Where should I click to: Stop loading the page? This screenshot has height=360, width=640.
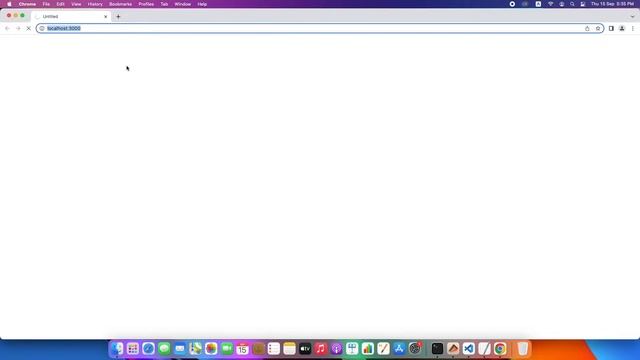coord(29,28)
